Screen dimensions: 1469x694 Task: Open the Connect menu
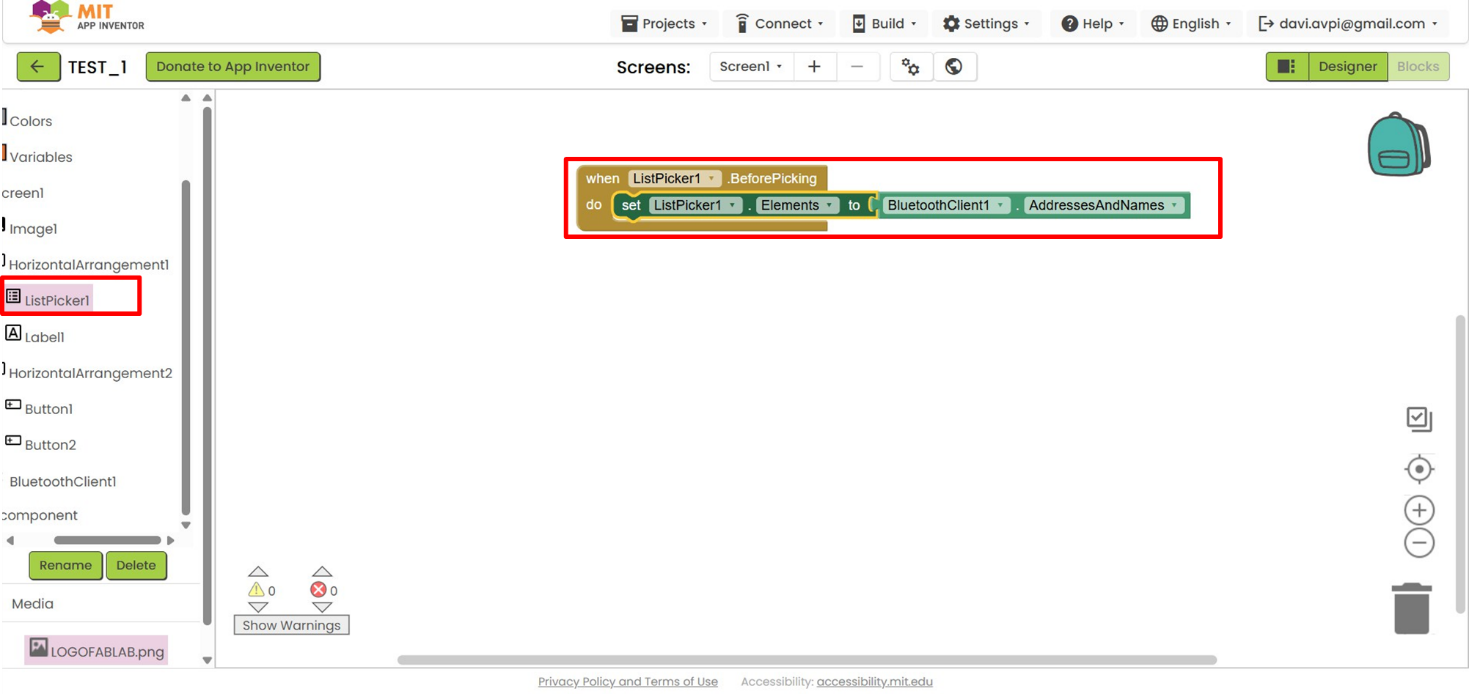click(x=779, y=23)
